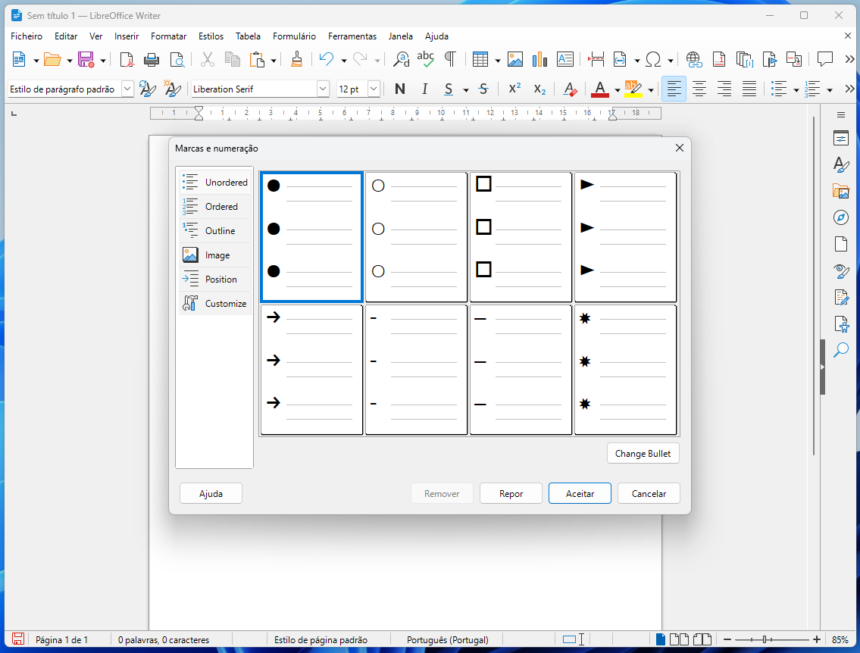
Task: Expand font name Liberation Serif dropdown
Action: [323, 88]
